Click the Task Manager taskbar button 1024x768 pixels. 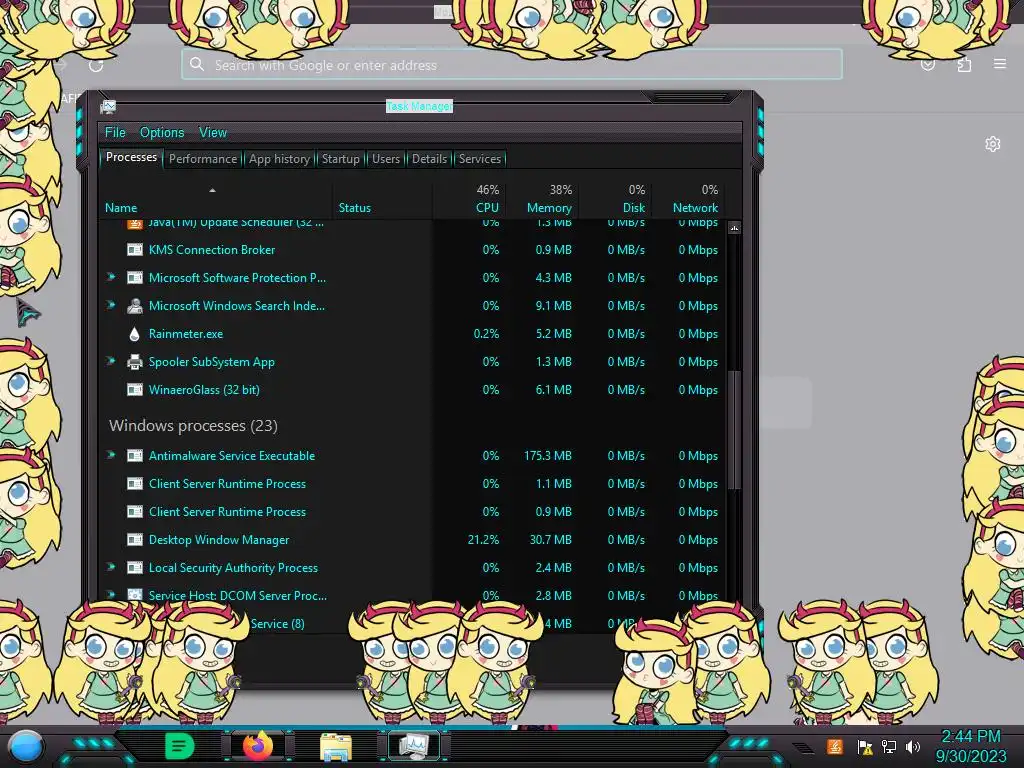(x=414, y=746)
